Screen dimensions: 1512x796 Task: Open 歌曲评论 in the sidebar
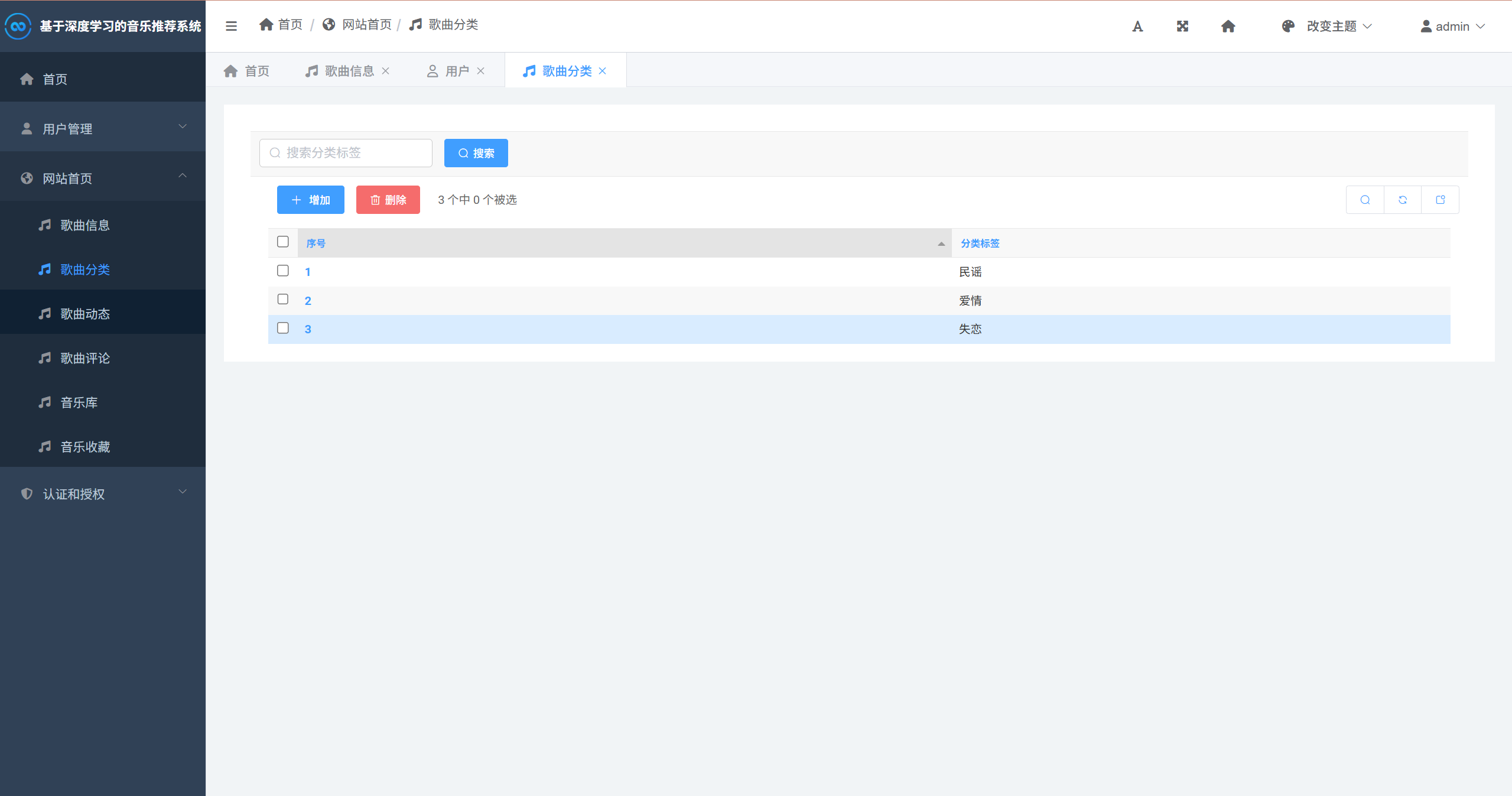coord(85,358)
